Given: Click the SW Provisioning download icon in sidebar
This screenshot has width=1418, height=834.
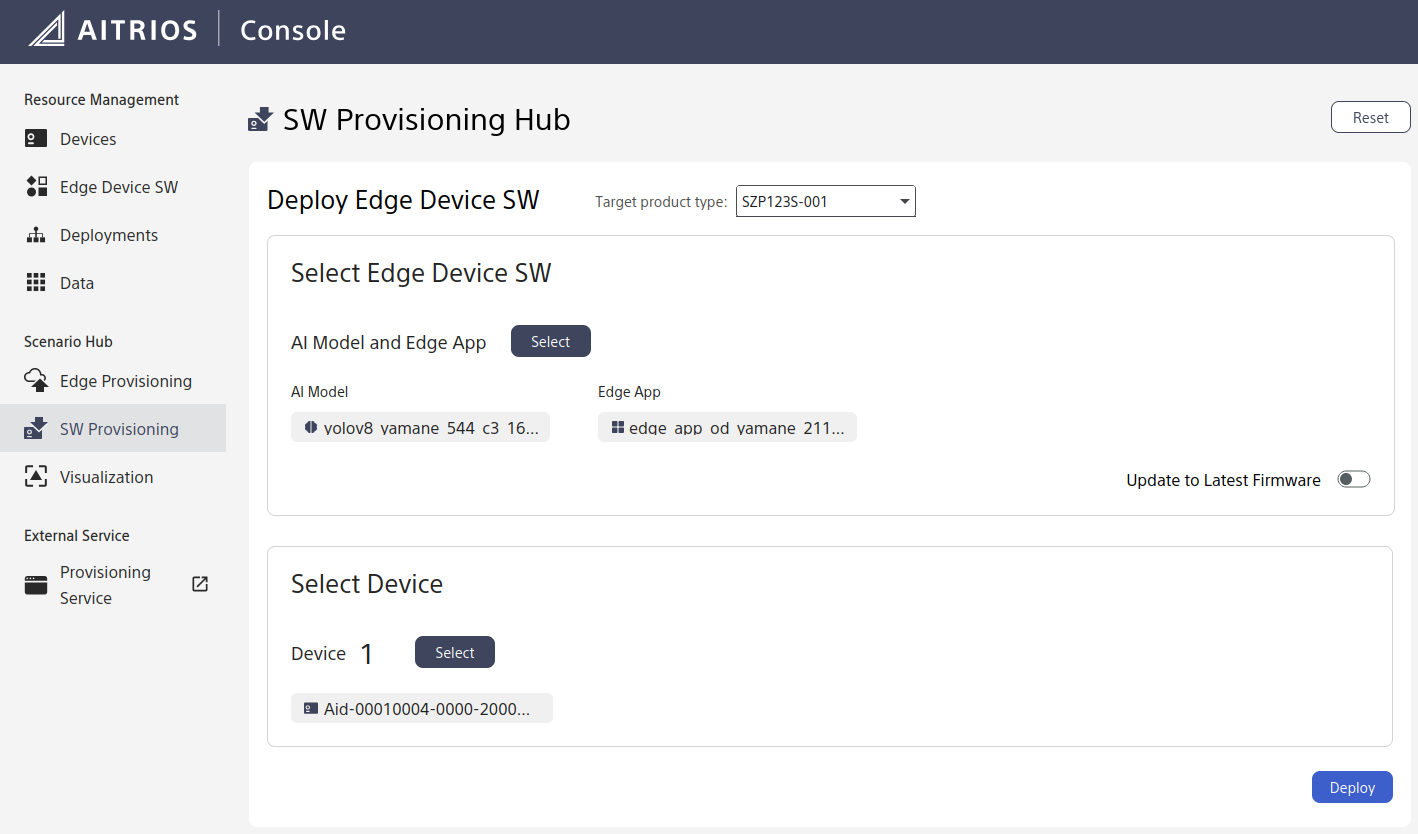Looking at the screenshot, I should point(36,428).
